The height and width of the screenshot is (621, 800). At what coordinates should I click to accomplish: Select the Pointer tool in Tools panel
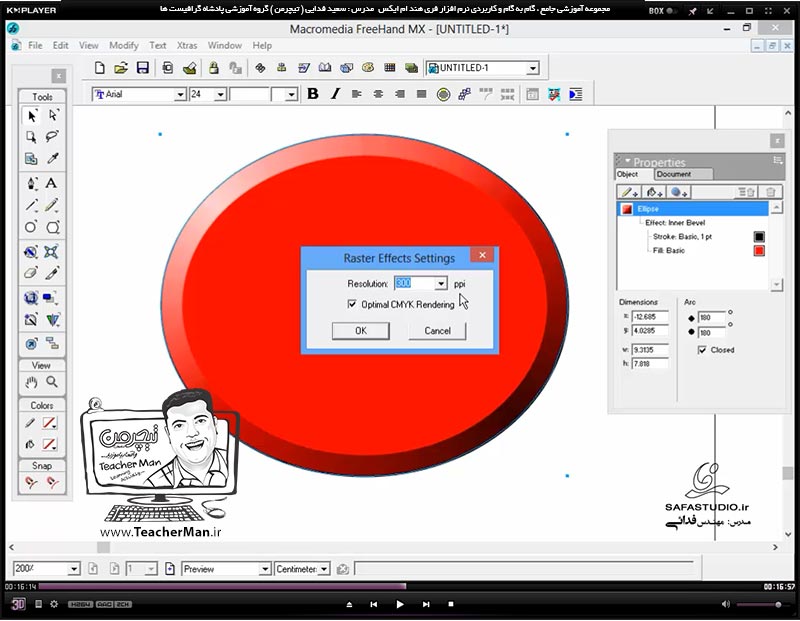[x=32, y=116]
